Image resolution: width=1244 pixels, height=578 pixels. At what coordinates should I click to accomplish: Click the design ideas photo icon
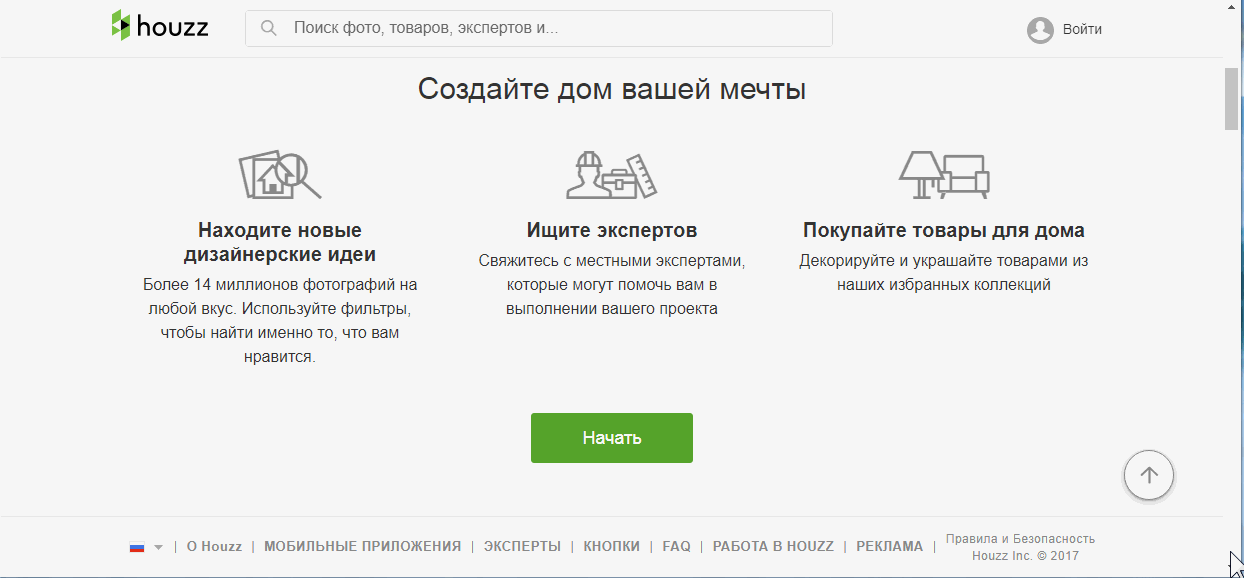(279, 175)
